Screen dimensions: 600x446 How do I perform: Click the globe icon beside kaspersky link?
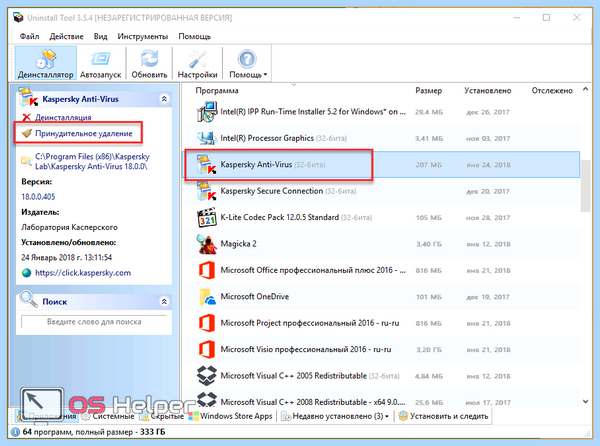(26, 273)
